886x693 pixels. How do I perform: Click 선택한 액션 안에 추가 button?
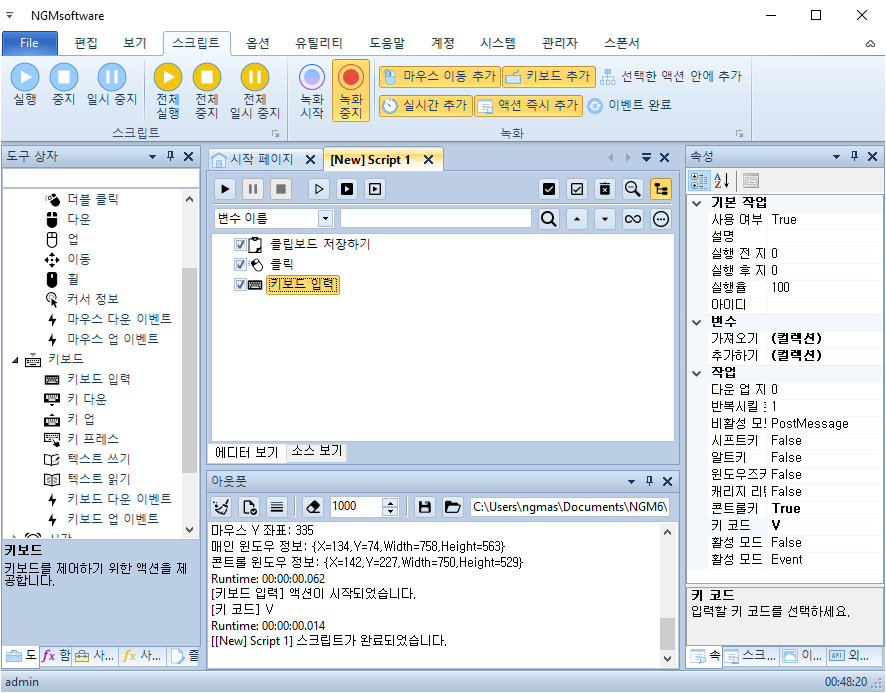[671, 76]
